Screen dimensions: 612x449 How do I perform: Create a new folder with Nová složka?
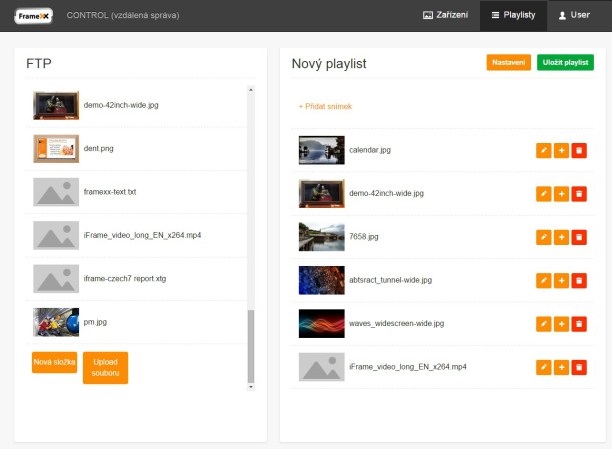click(x=54, y=362)
